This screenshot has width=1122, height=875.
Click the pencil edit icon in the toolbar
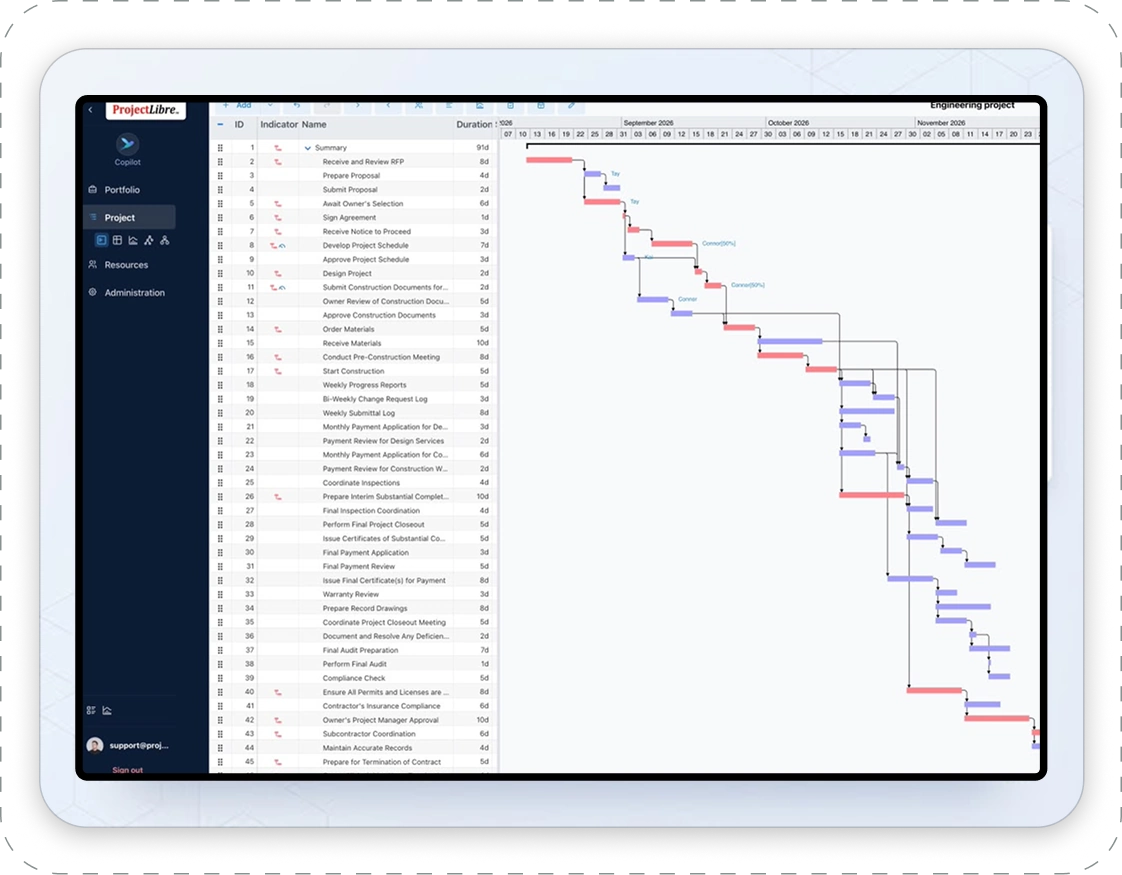coord(571,105)
